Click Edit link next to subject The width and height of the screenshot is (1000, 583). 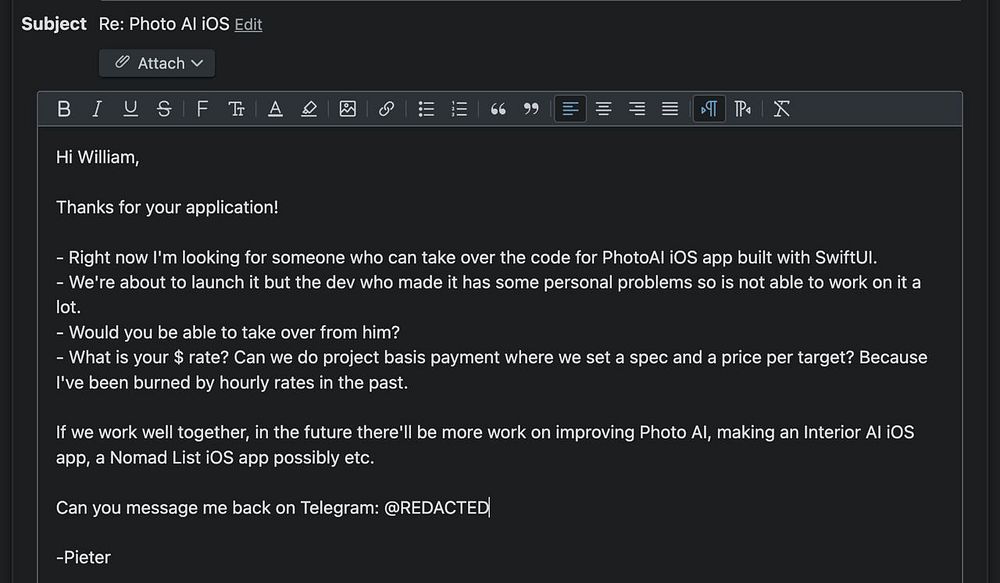point(248,24)
